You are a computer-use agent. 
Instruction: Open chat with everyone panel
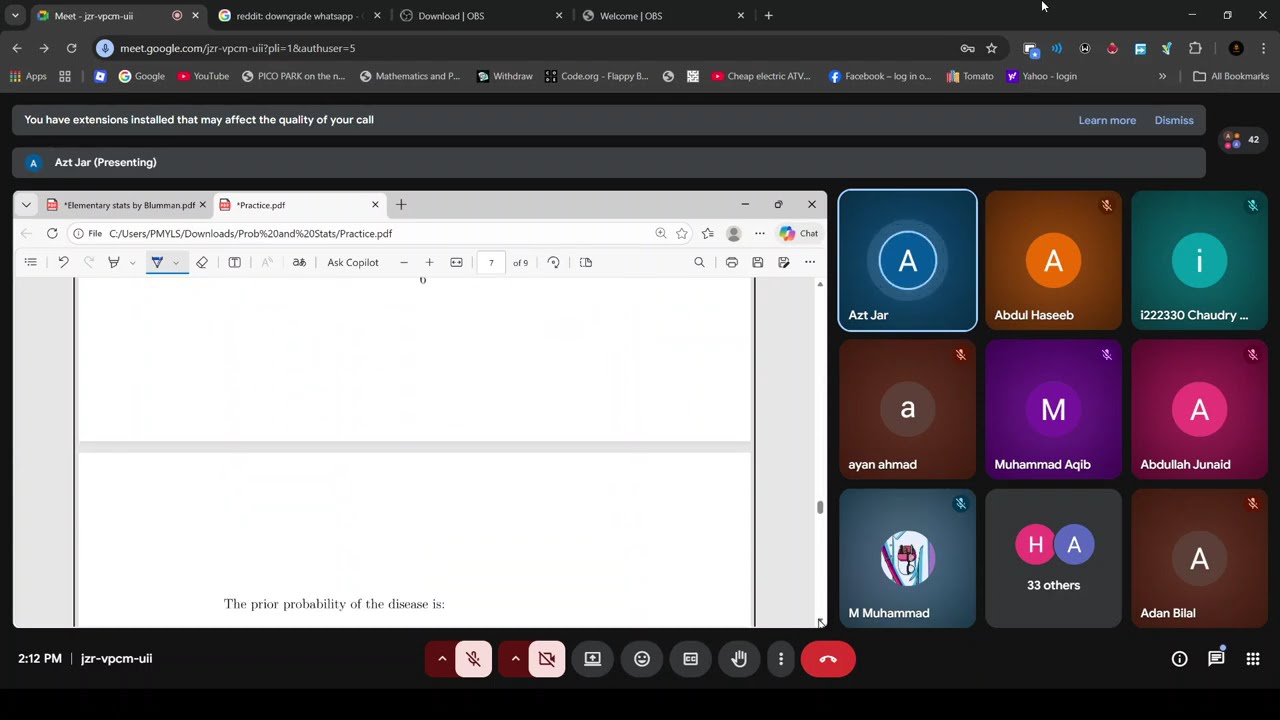(1216, 658)
